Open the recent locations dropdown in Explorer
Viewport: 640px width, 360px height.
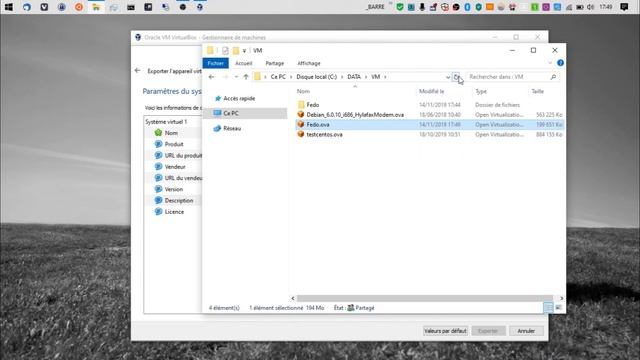coord(236,77)
